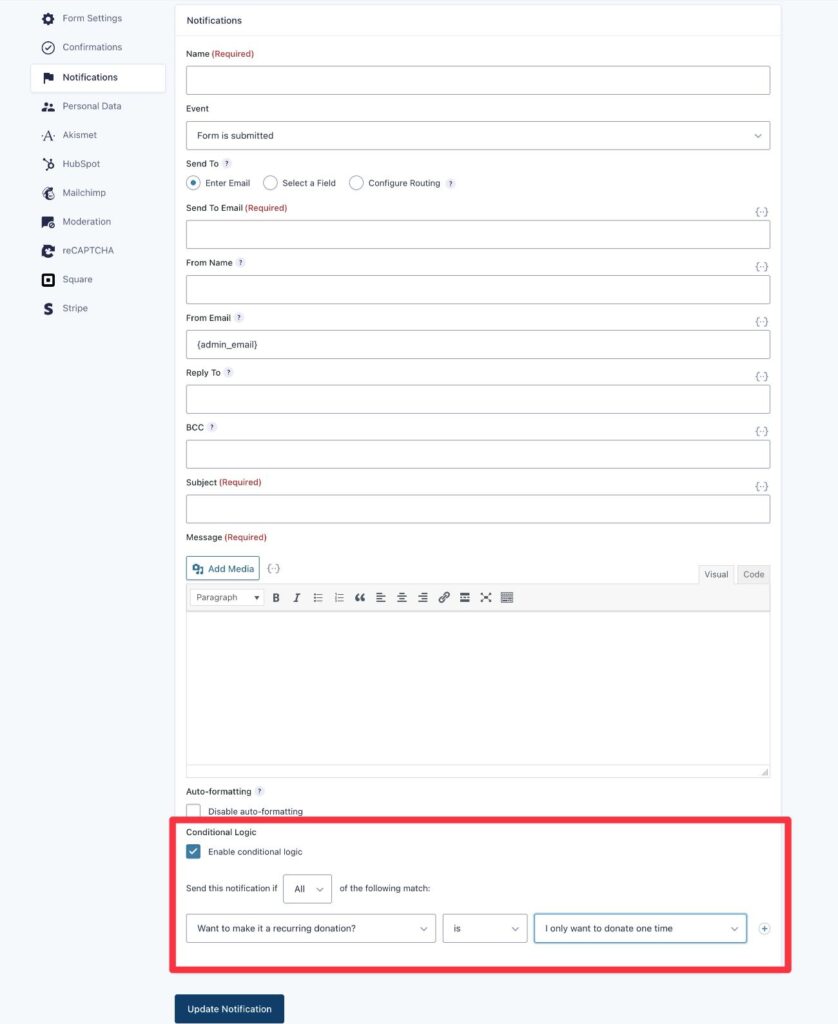
Task: Uncheck Enable conditional logic
Action: click(x=193, y=852)
